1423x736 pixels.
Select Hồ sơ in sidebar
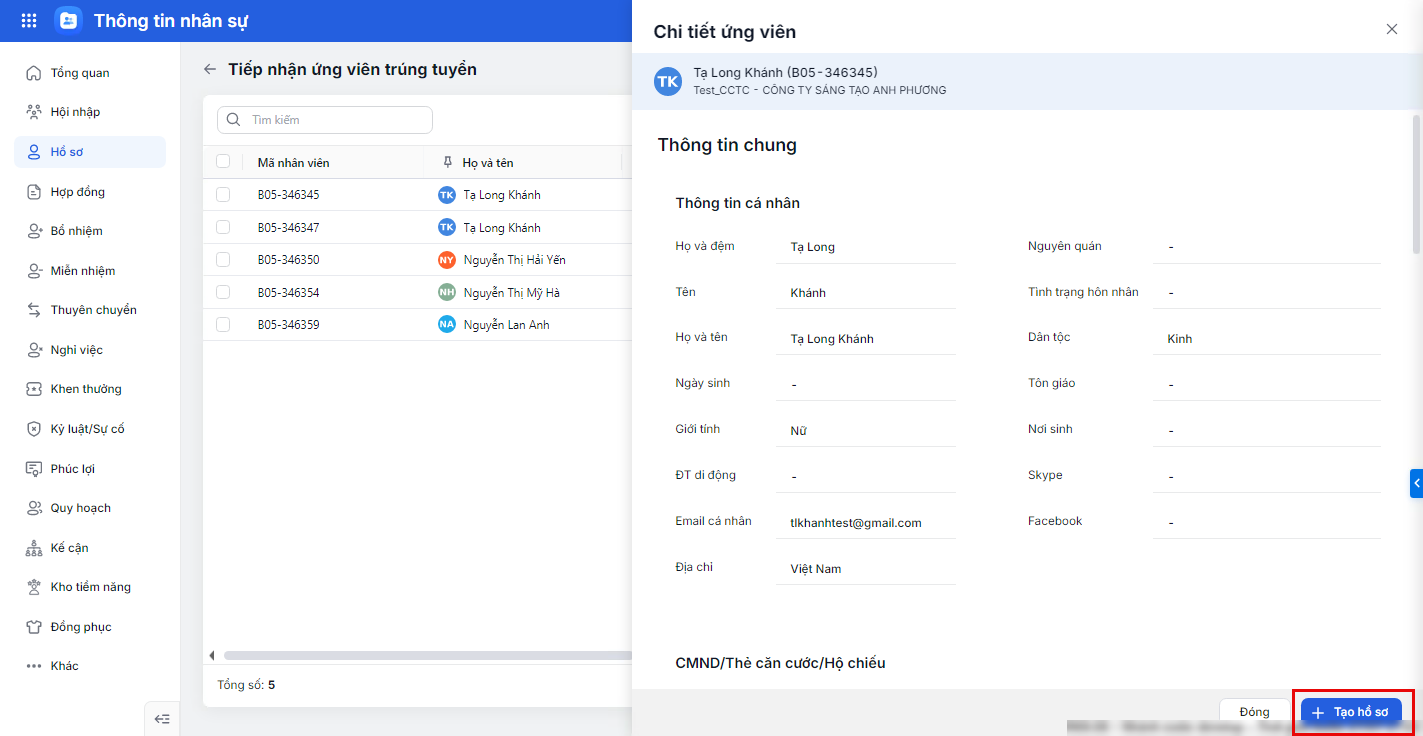[90, 152]
